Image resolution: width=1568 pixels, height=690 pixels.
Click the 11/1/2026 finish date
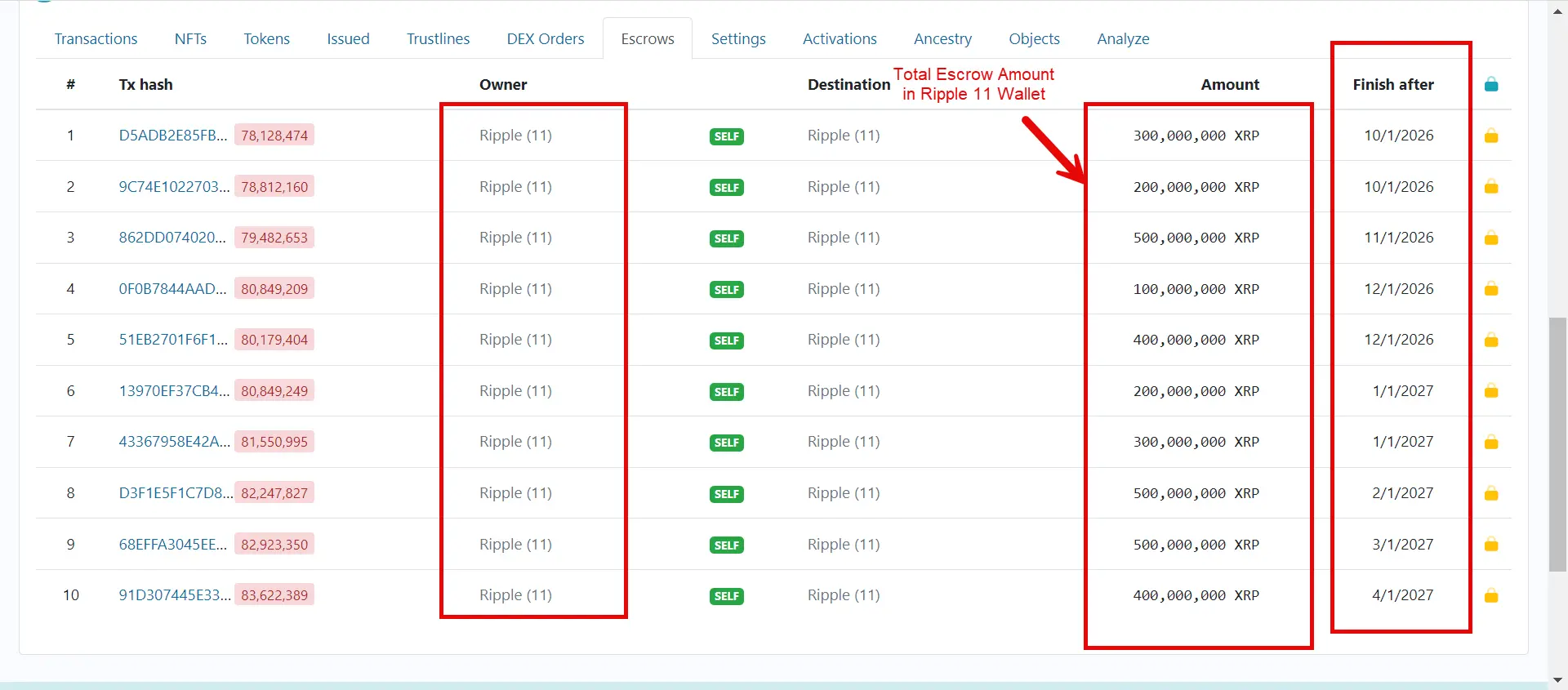click(1399, 238)
